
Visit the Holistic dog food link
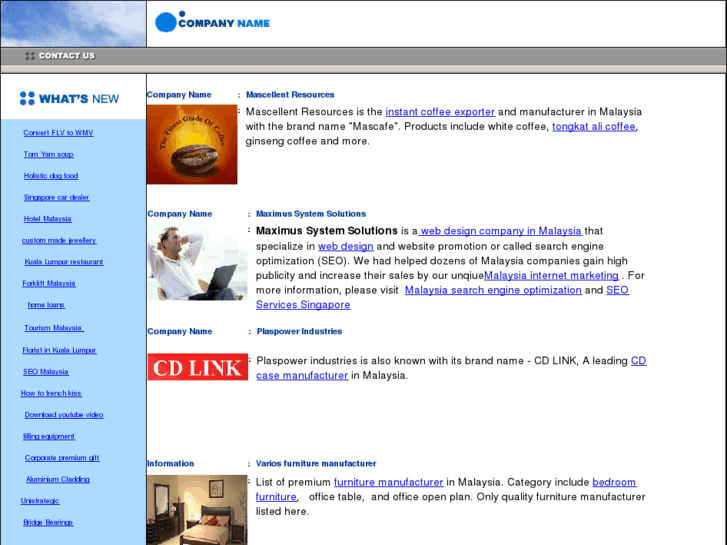(51, 176)
